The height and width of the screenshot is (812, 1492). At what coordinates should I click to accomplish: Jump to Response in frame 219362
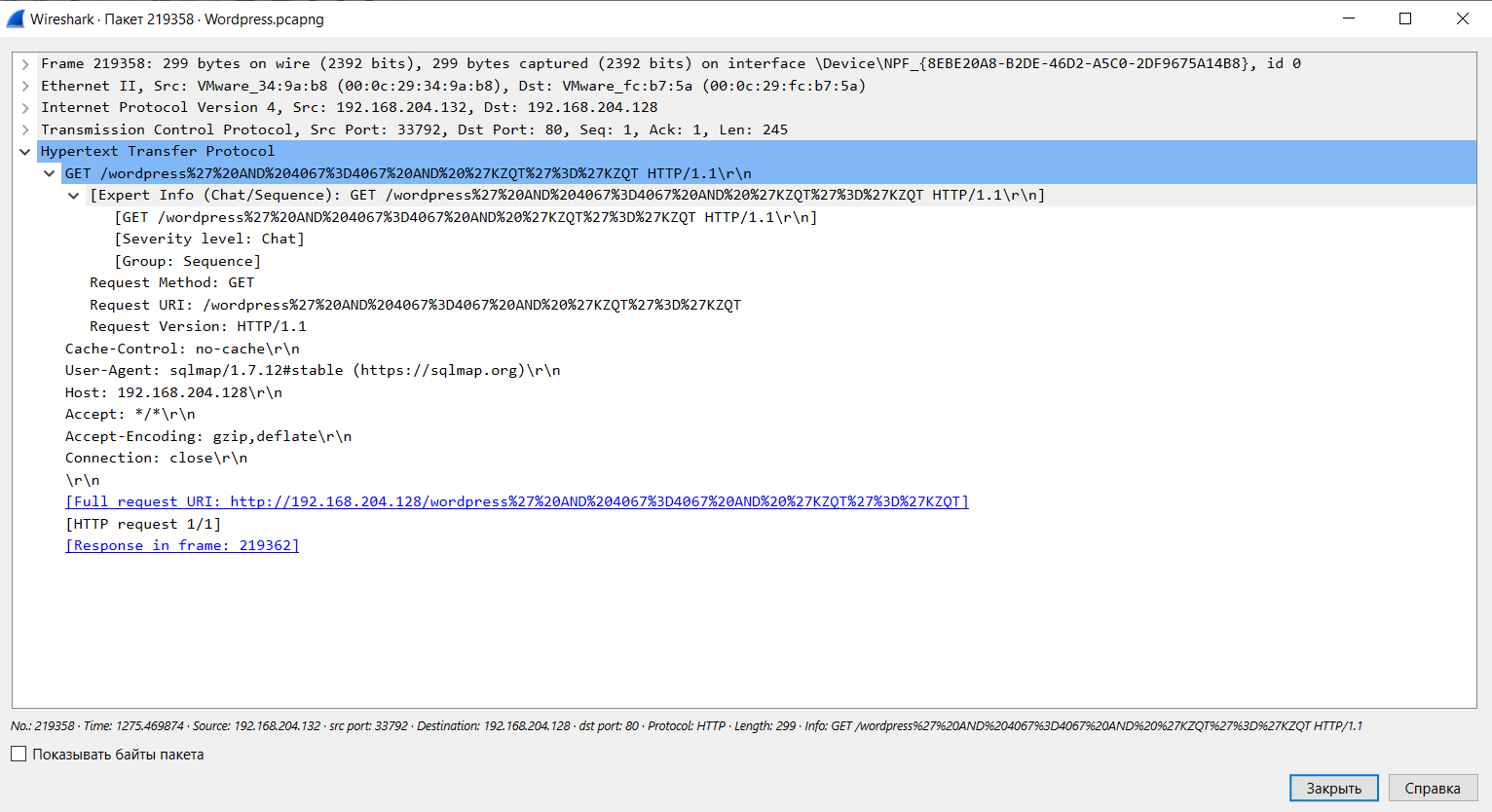tap(182, 545)
